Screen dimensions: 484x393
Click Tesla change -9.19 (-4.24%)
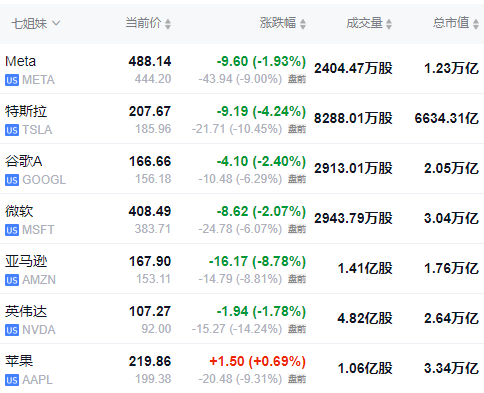(261, 111)
